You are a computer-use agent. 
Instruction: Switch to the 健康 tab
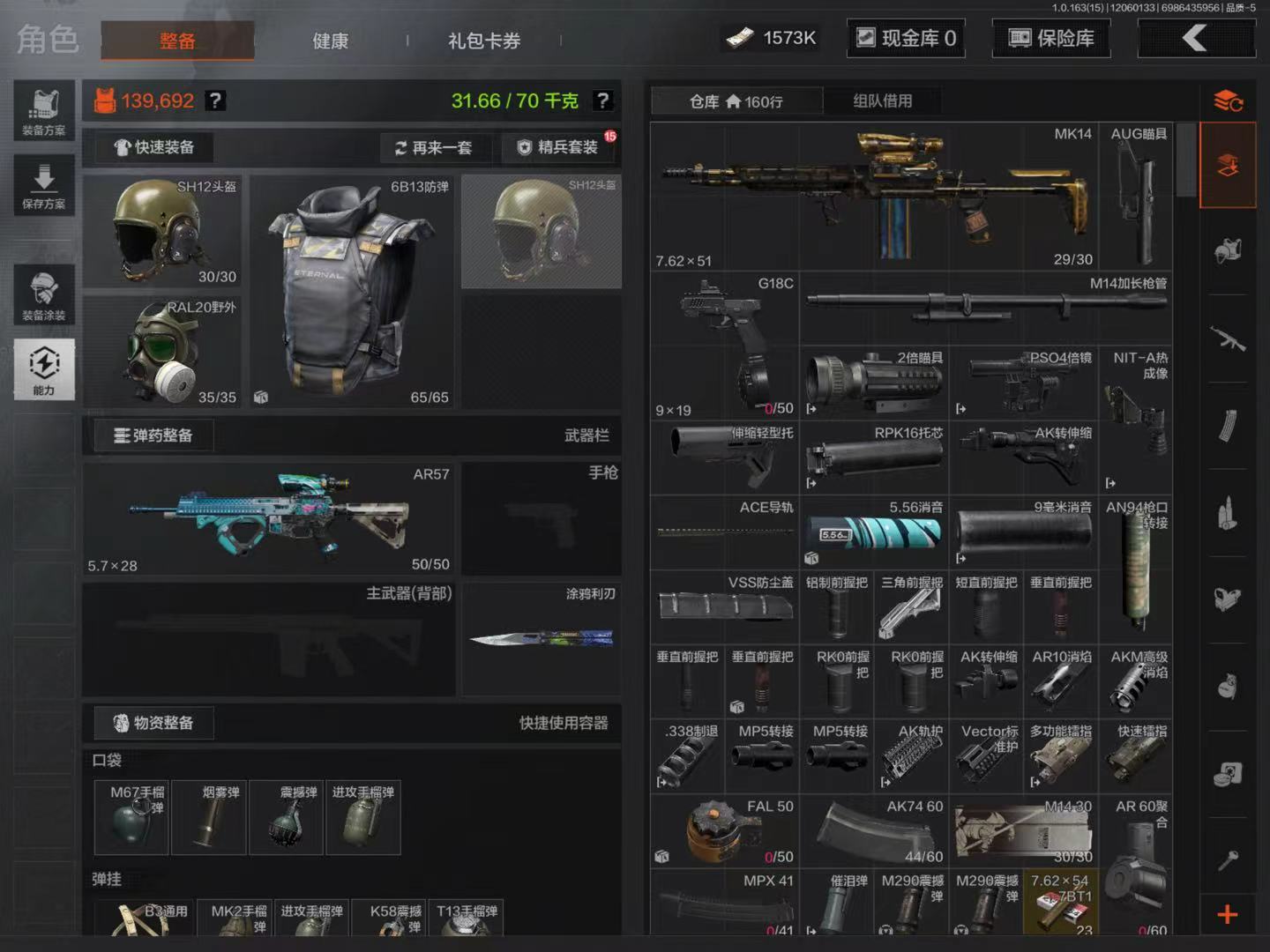(330, 41)
